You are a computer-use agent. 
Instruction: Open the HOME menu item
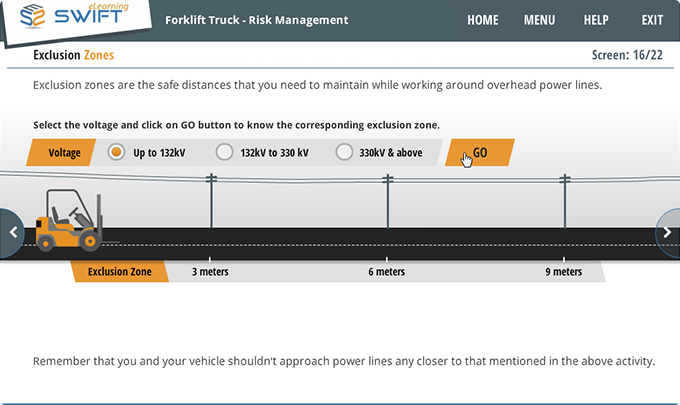coord(482,20)
